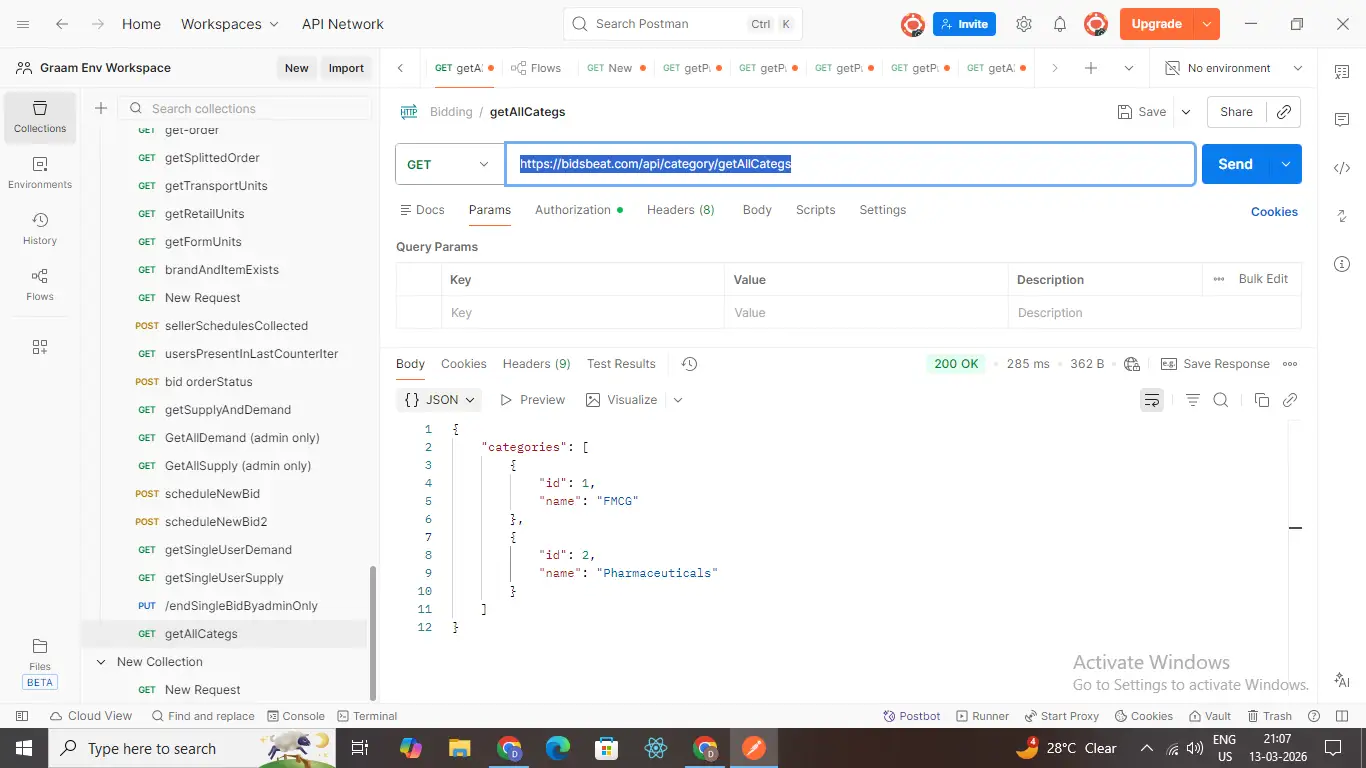Open the GET method dropdown
The height and width of the screenshot is (768, 1366).
[x=449, y=164]
